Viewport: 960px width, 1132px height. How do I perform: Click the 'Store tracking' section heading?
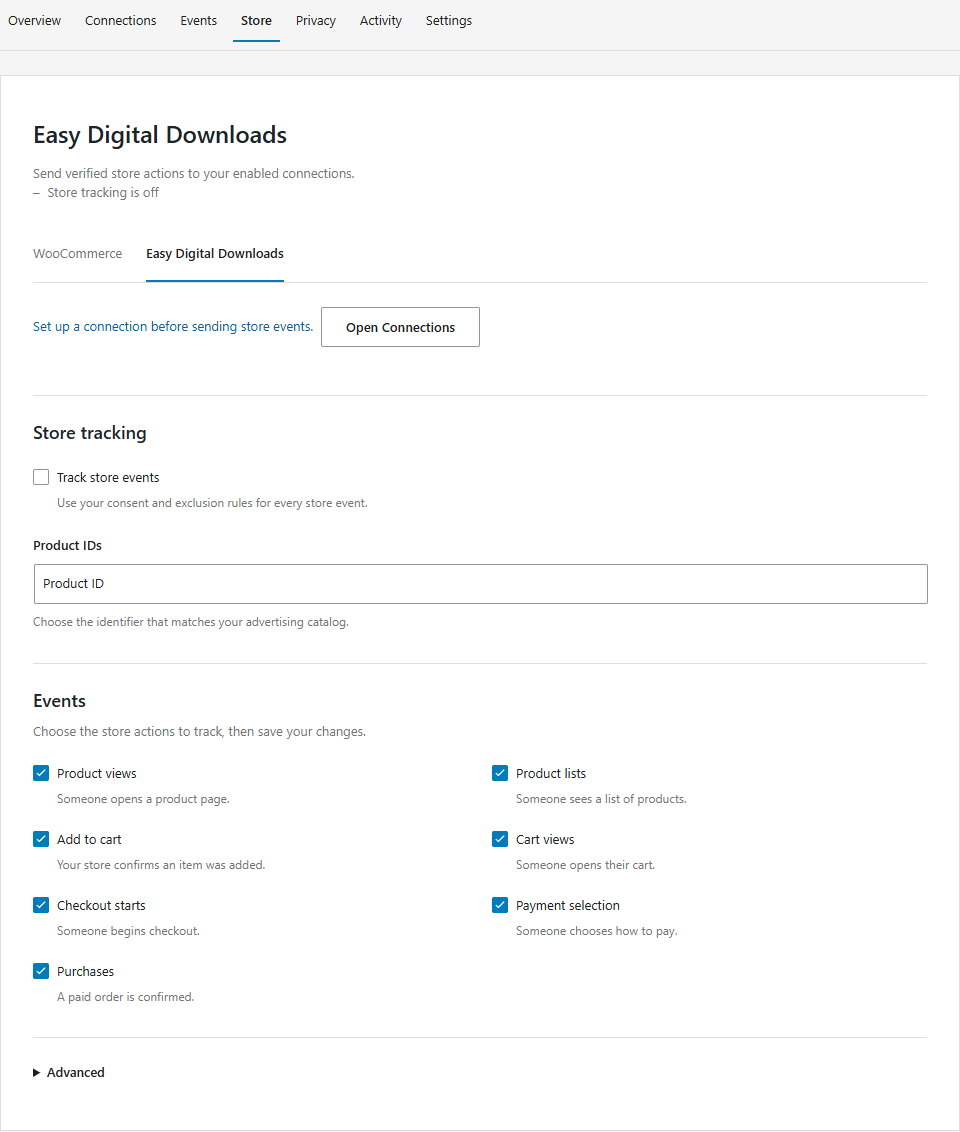pos(90,432)
